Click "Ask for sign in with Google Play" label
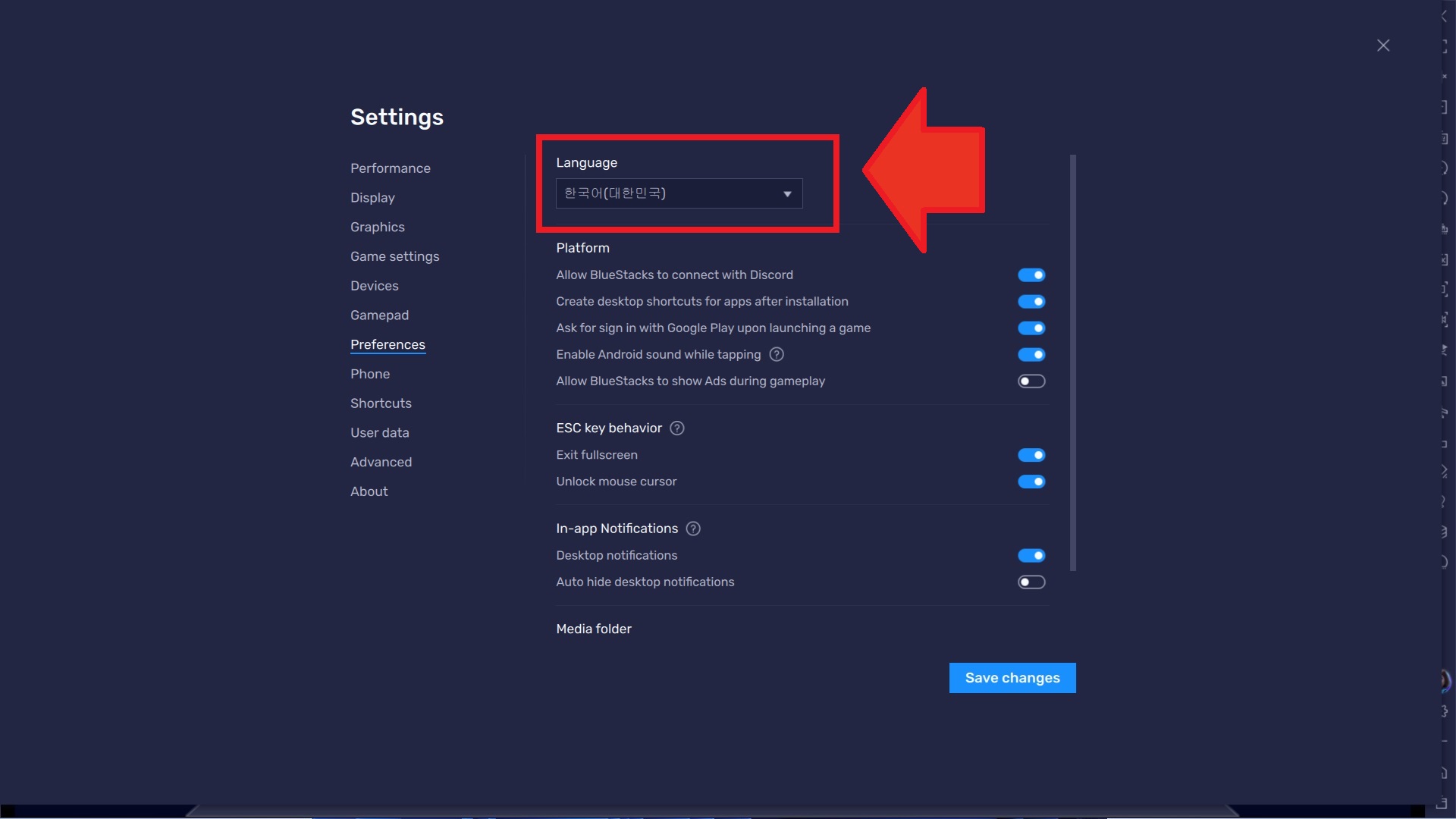 pyautogui.click(x=713, y=328)
